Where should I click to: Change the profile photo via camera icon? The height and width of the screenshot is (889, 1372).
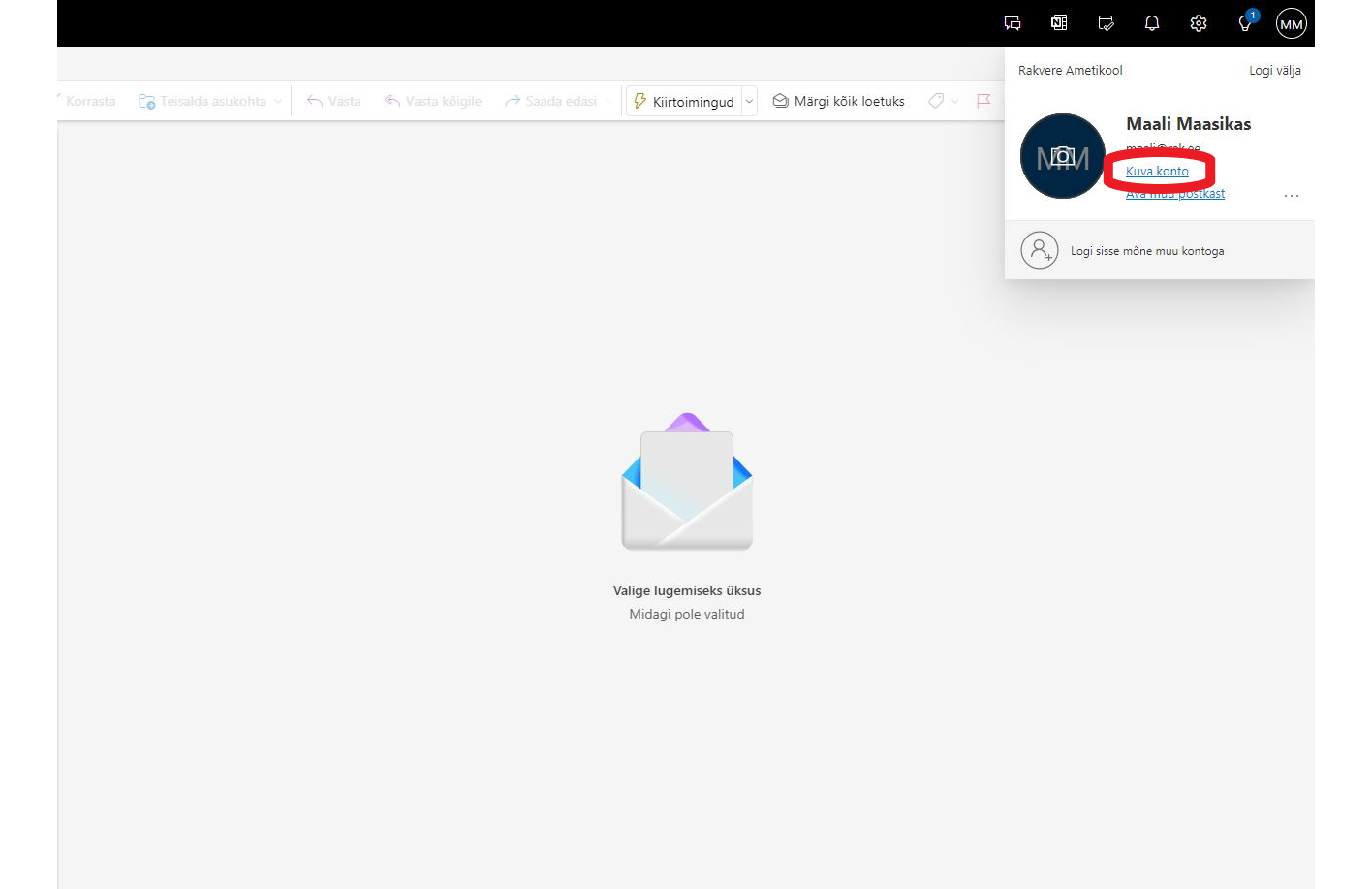[1063, 156]
